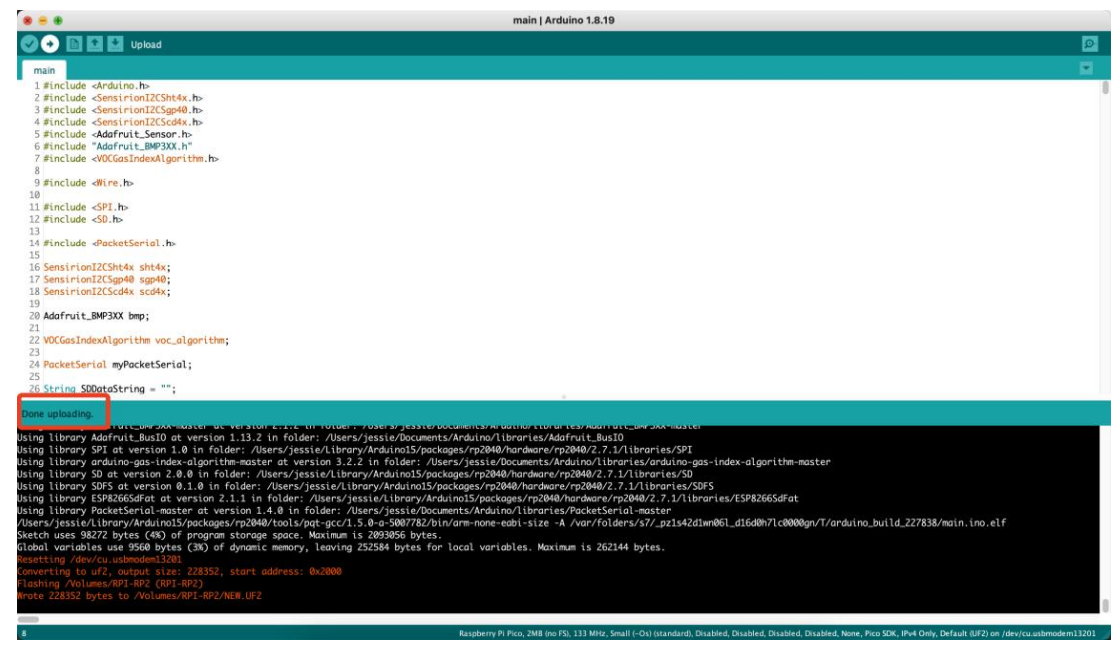This screenshot has width=1117, height=647.
Task: Create a new sketch with New icon
Action: coord(74,44)
